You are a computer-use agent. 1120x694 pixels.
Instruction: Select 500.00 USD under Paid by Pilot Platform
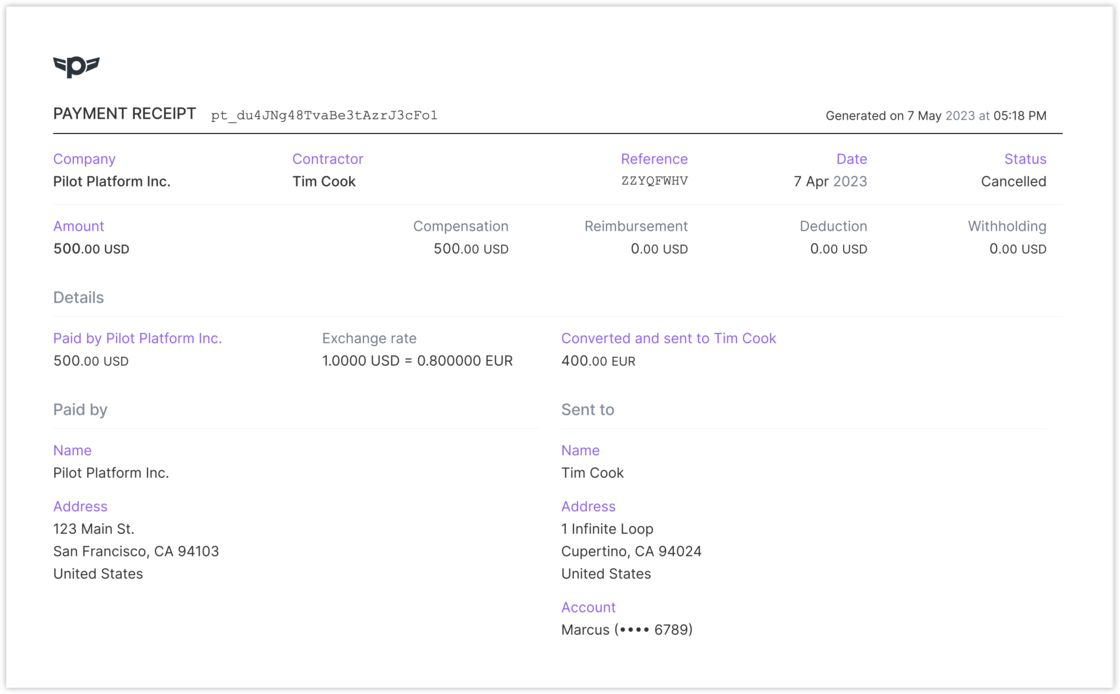point(91,361)
